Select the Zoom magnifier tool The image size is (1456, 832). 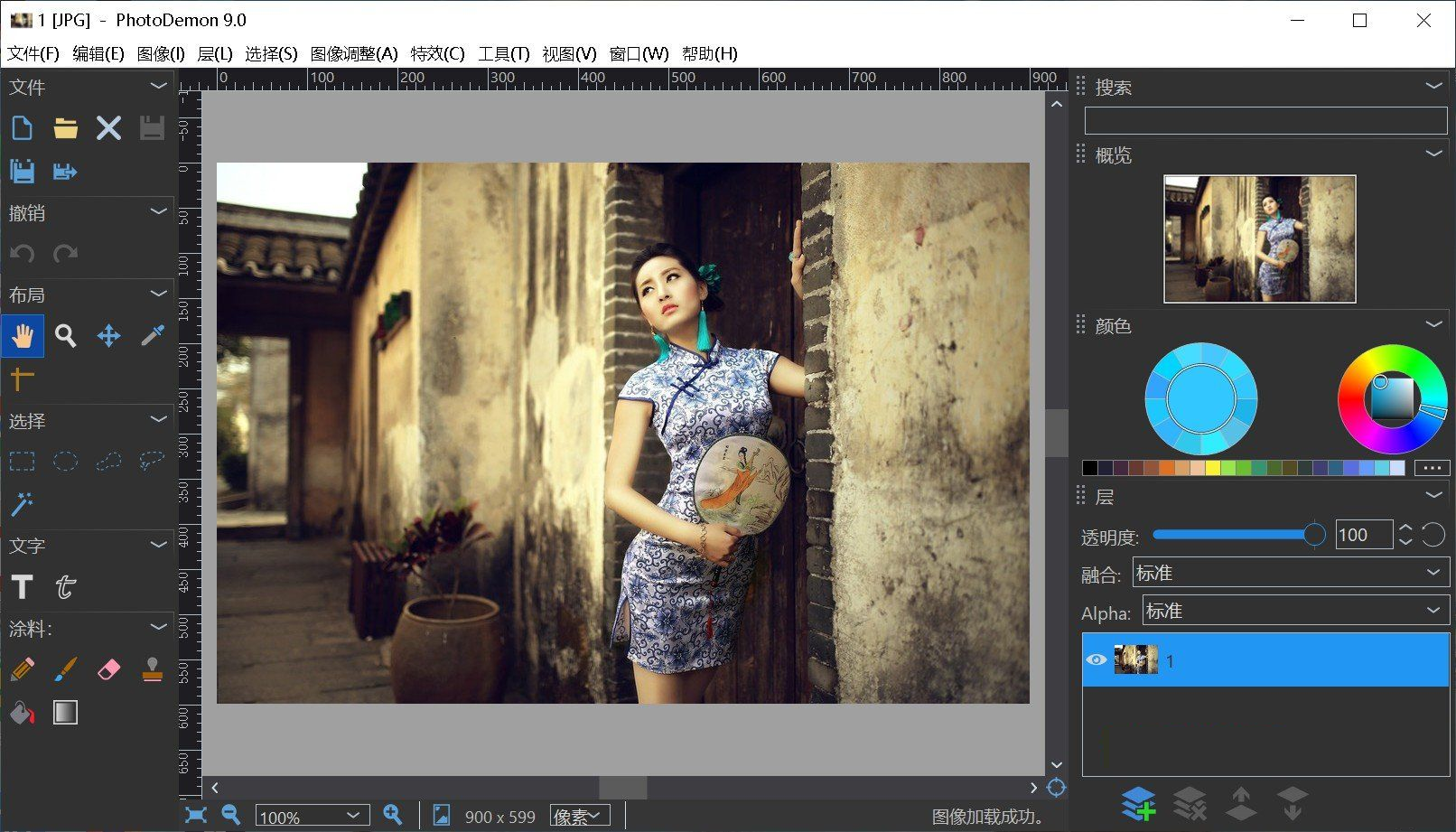(x=65, y=336)
